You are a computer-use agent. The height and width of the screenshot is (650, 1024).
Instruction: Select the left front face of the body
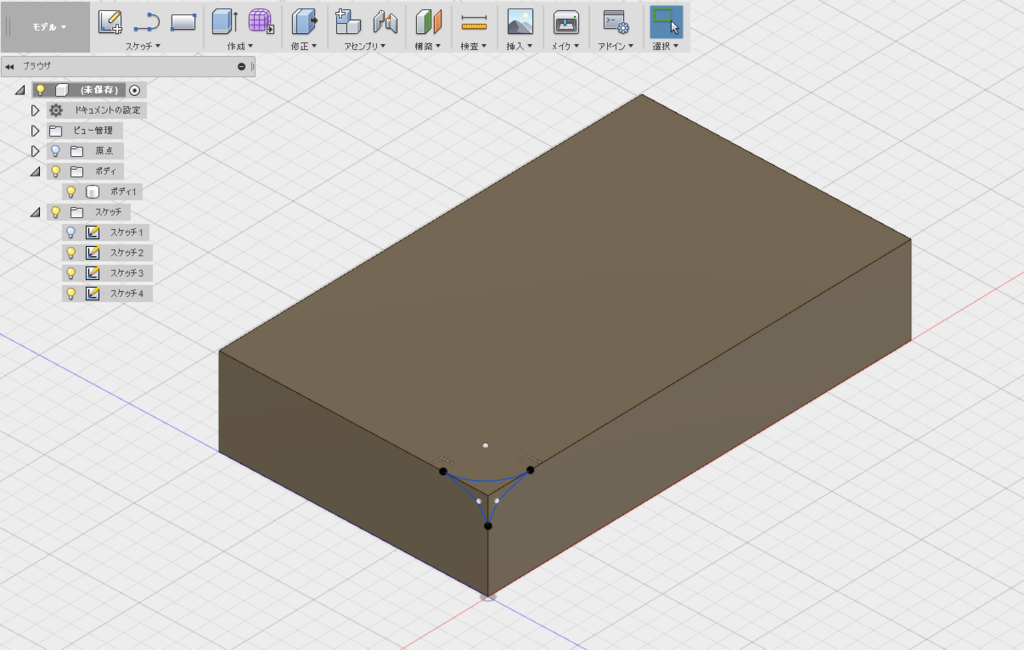pyautogui.click(x=353, y=474)
